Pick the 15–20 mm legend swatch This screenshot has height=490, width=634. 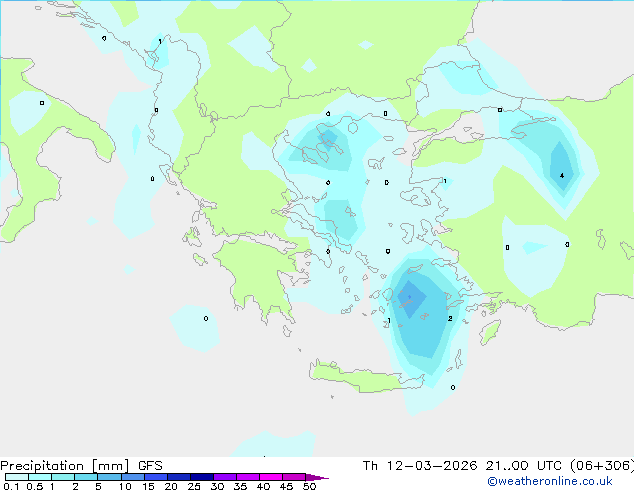[x=156, y=477]
